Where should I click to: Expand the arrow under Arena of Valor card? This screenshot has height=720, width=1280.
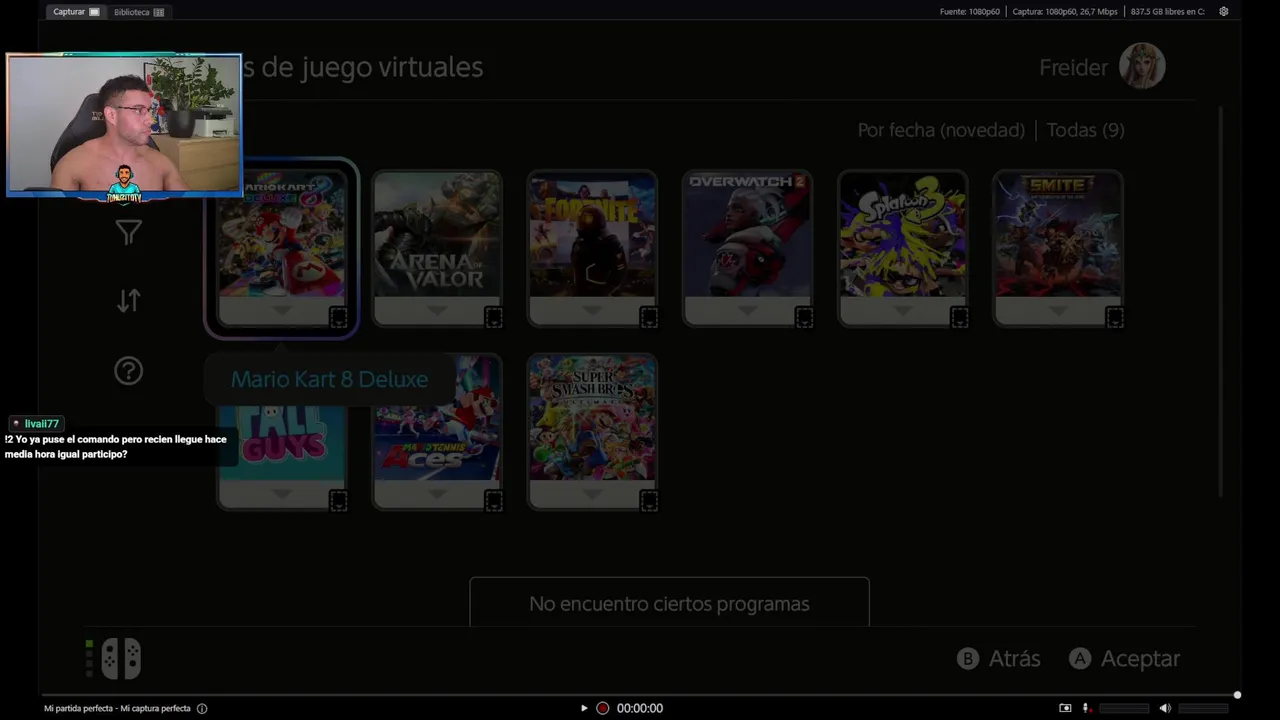coord(437,311)
